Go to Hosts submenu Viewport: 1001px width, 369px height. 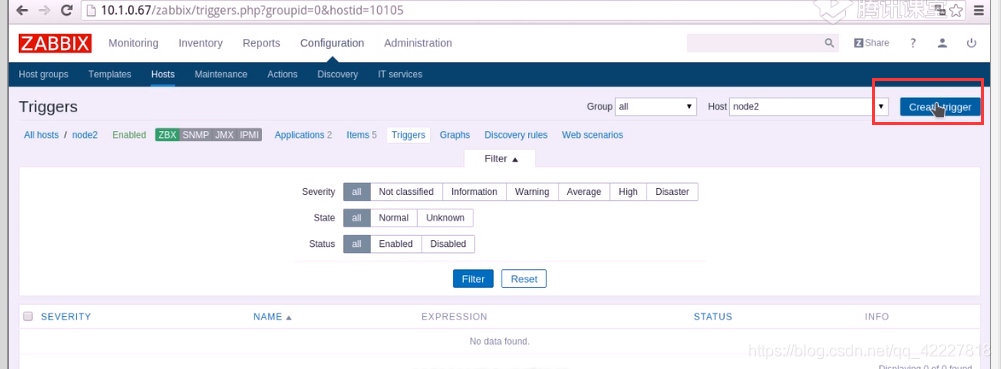pos(163,74)
